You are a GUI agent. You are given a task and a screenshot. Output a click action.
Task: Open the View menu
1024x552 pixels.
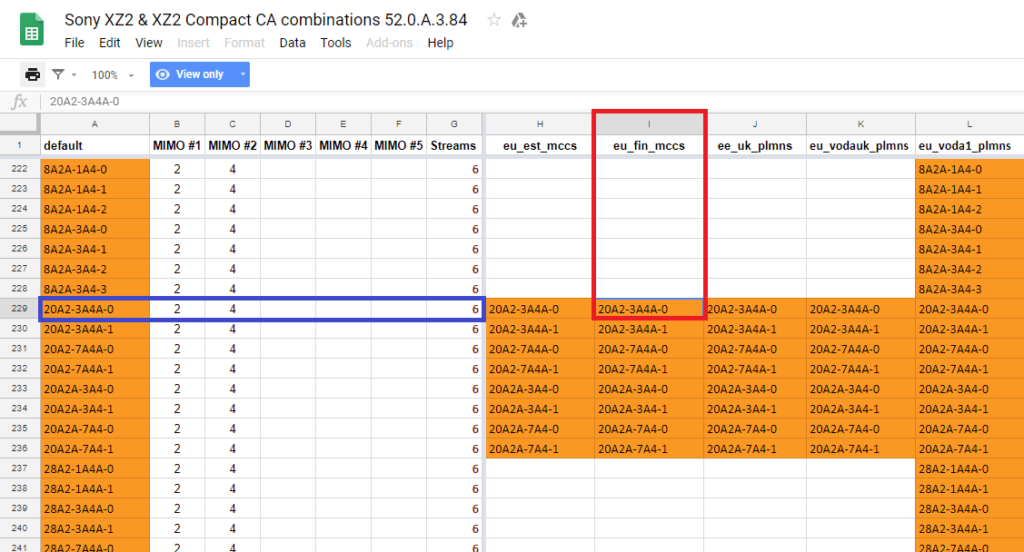pos(148,42)
